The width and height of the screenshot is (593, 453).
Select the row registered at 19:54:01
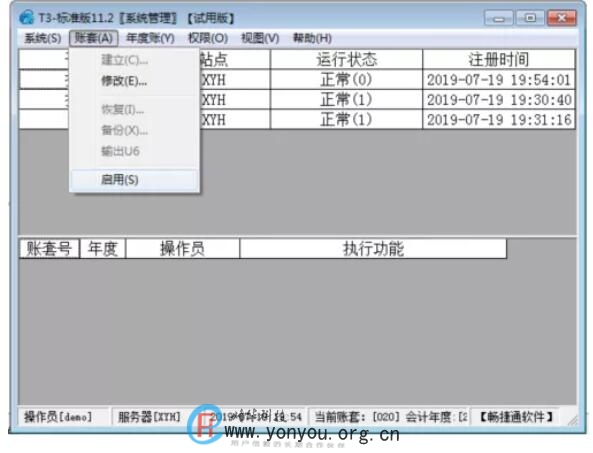click(x=297, y=80)
